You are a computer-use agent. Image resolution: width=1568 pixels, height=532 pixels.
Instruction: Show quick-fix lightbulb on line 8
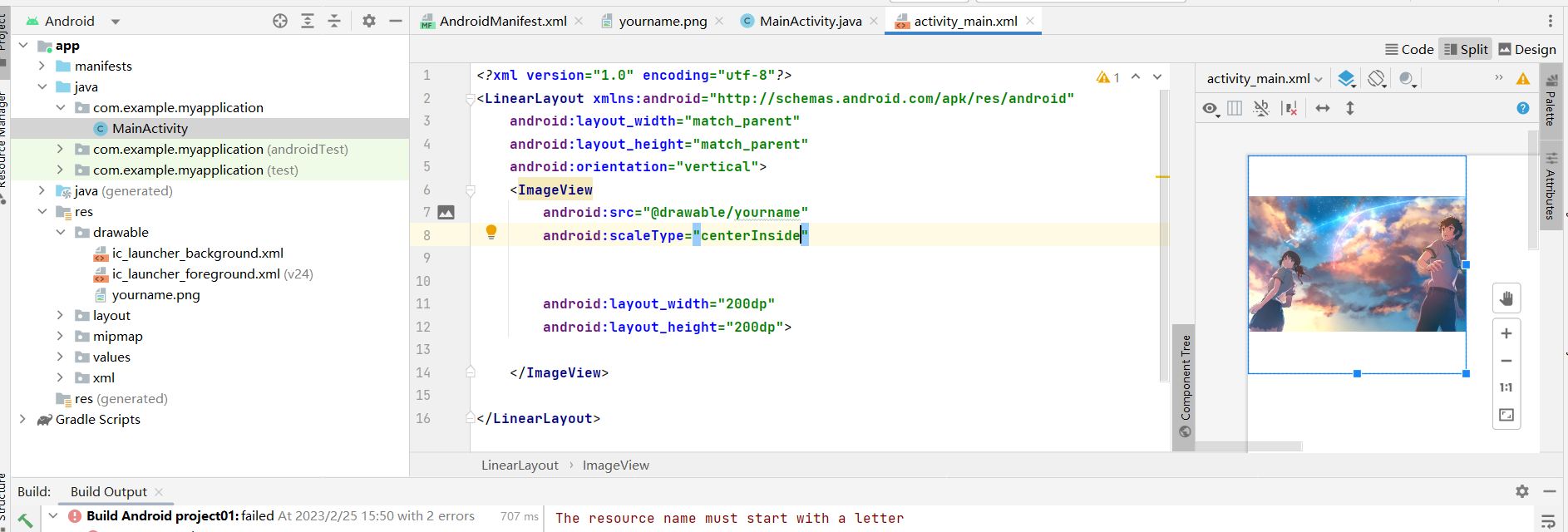point(491,233)
